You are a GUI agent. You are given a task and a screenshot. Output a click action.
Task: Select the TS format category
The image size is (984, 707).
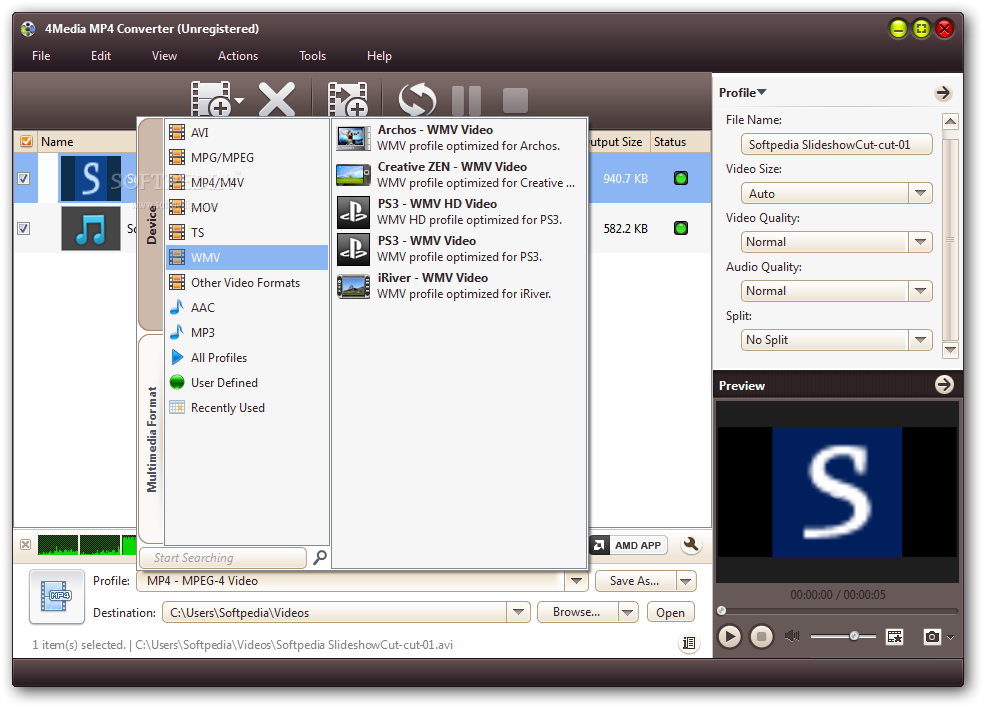(x=247, y=233)
